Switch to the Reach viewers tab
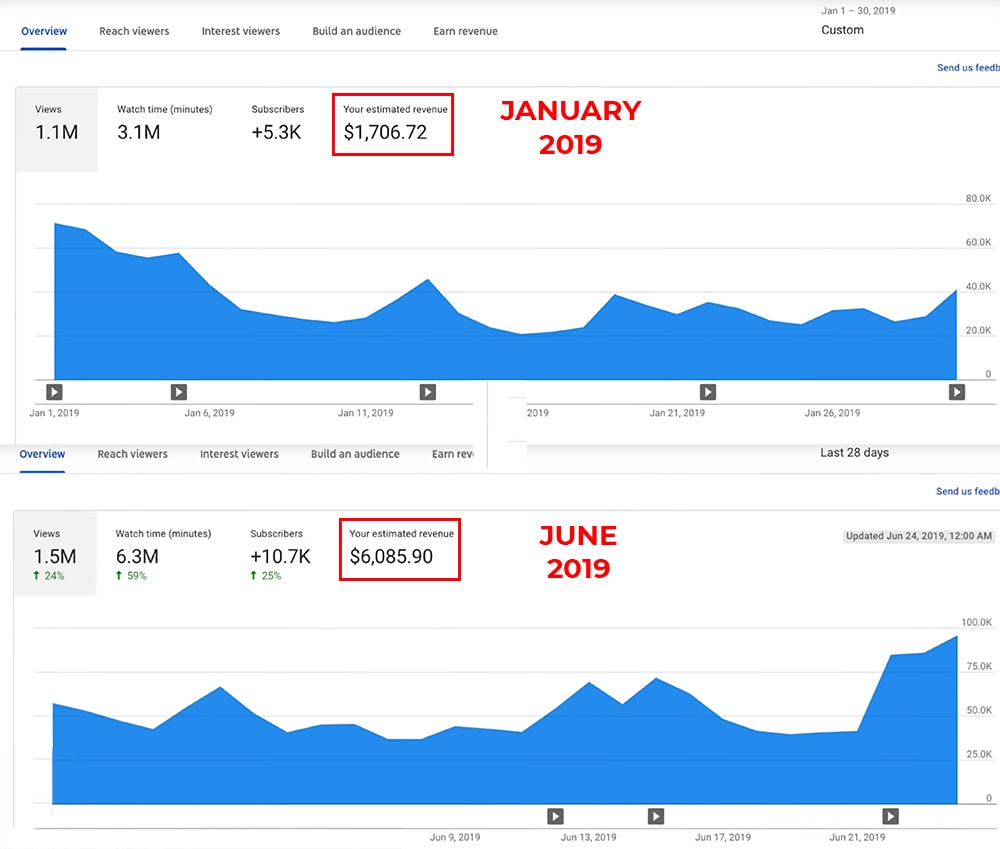This screenshot has width=1000, height=849. pos(134,31)
